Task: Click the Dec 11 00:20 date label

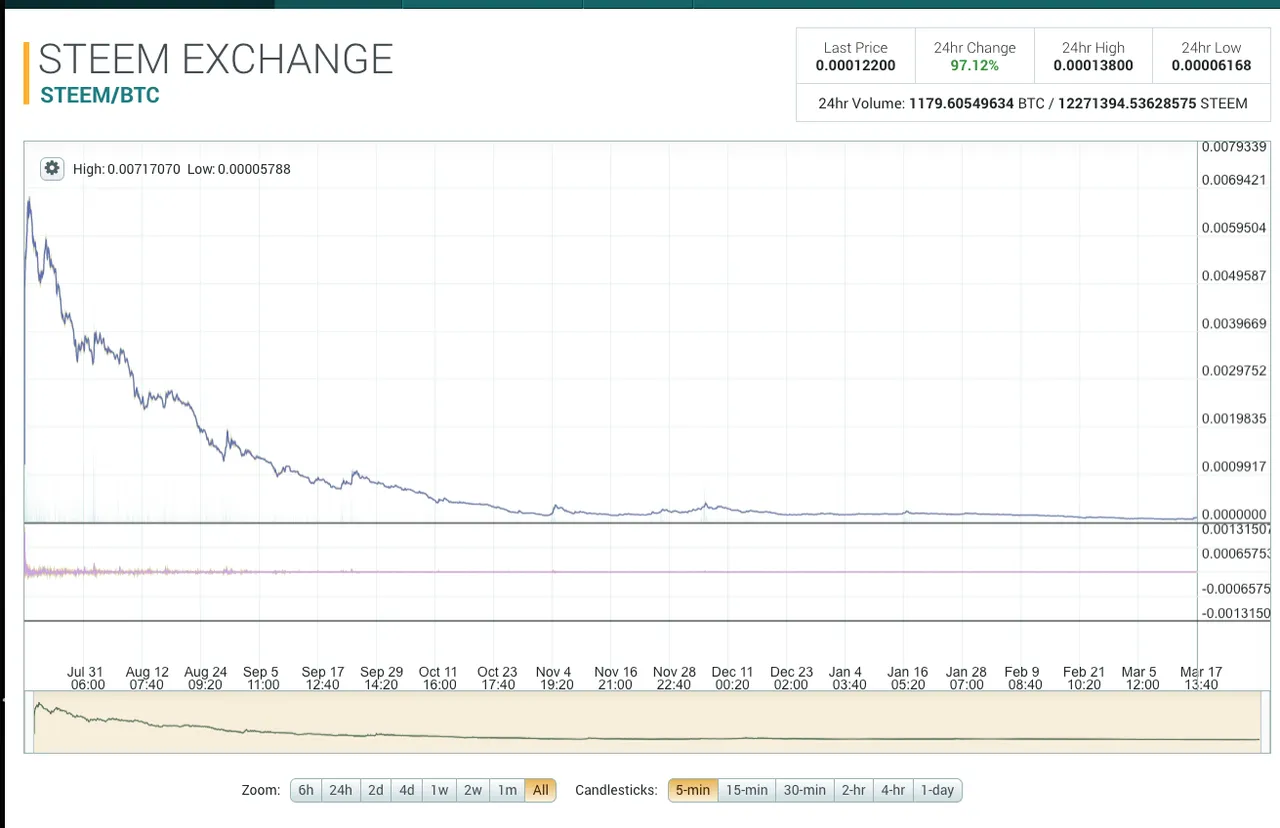Action: (732, 678)
